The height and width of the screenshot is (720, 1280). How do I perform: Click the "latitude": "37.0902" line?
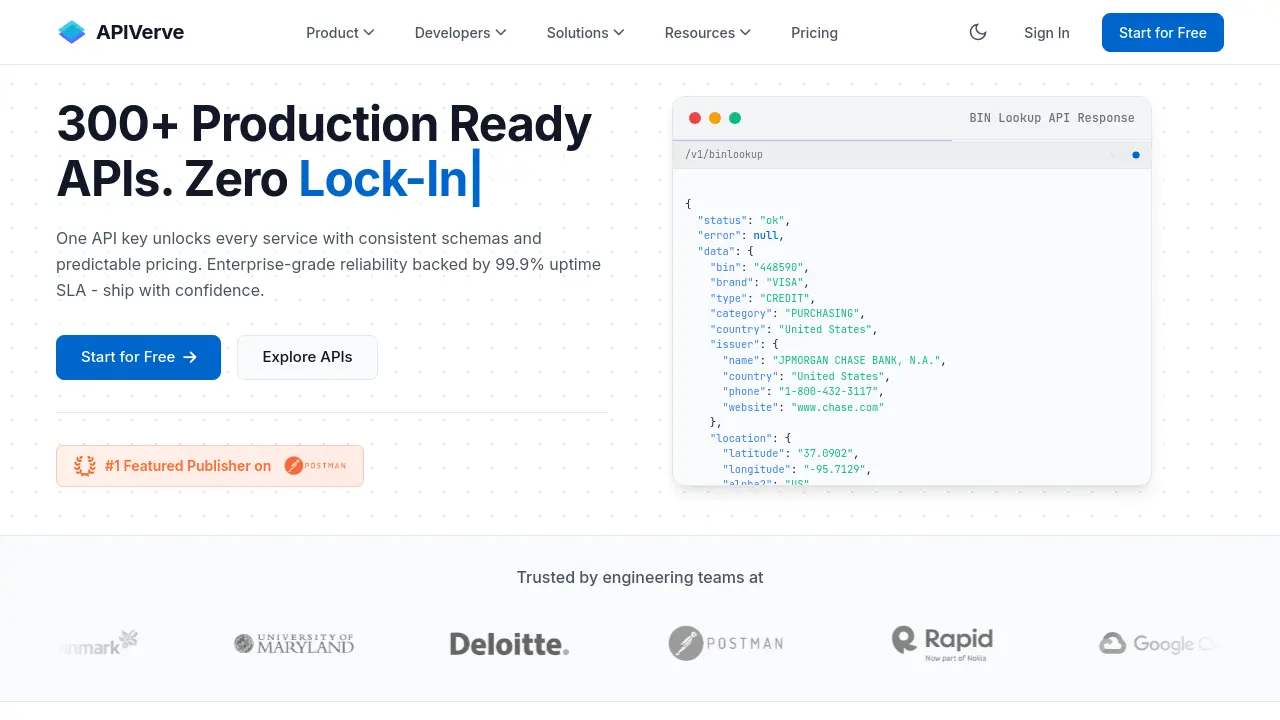point(793,454)
